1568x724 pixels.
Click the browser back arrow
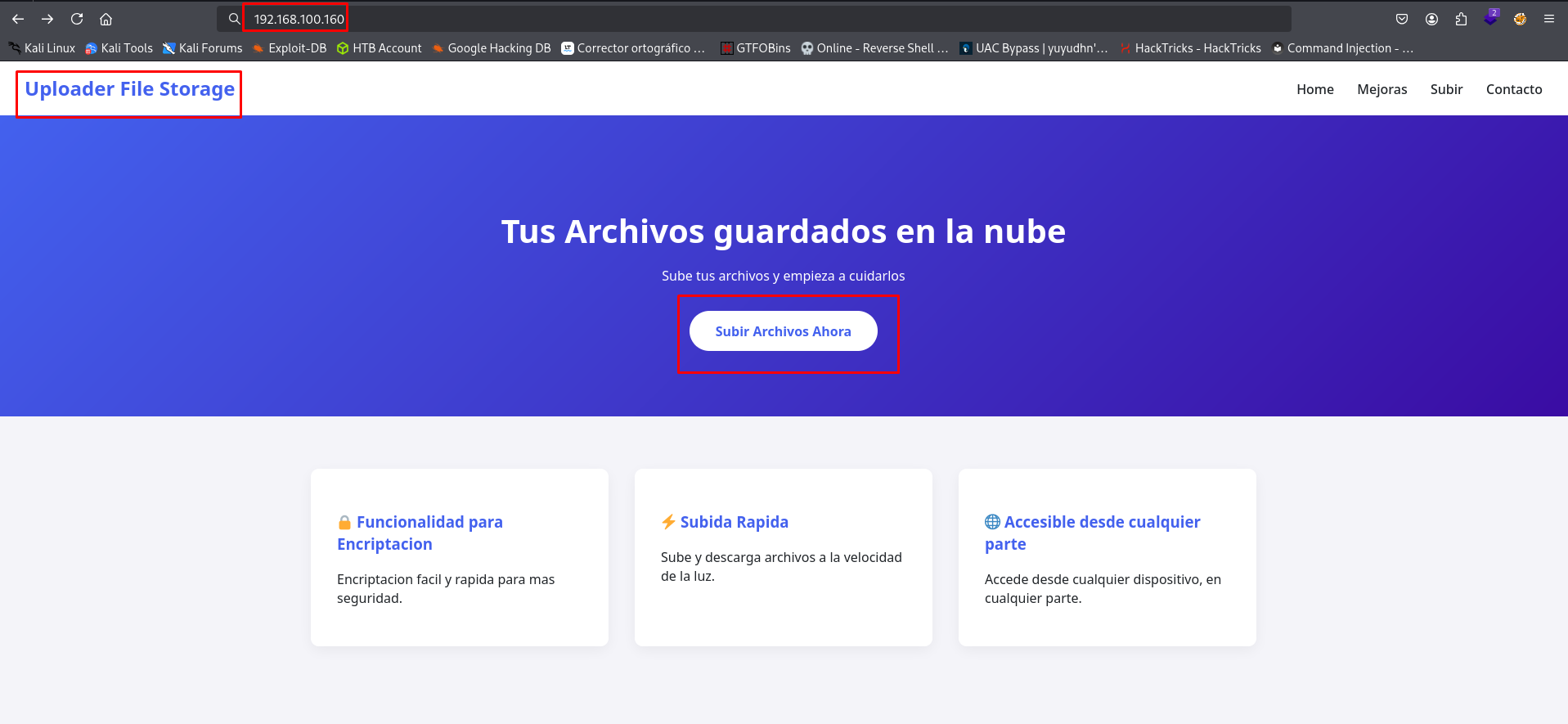18,19
